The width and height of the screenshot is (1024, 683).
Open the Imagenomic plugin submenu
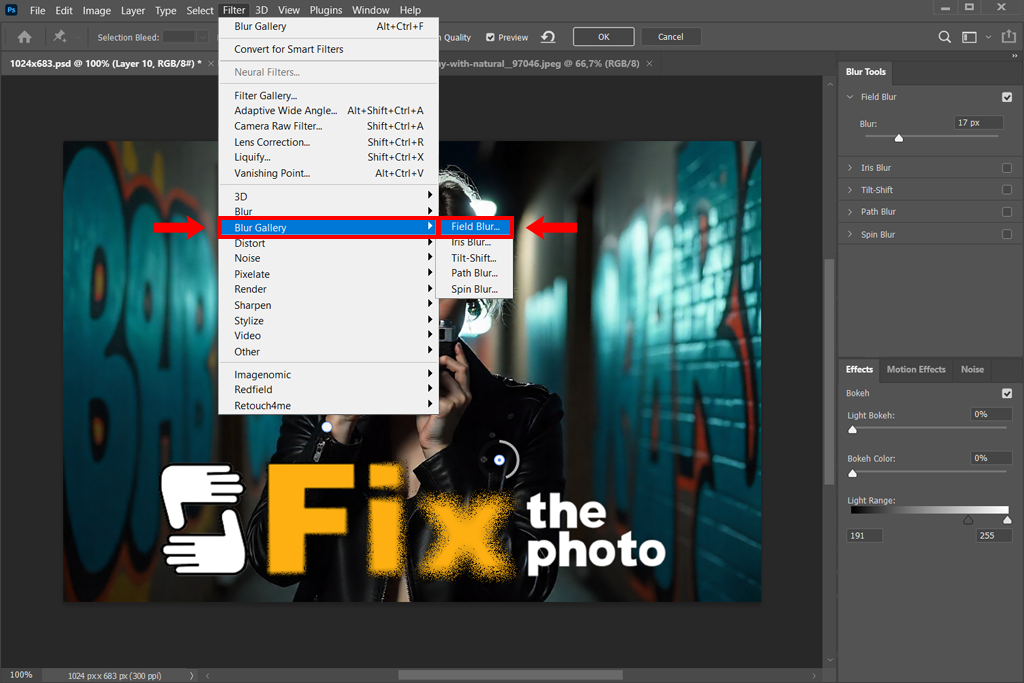click(x=328, y=374)
